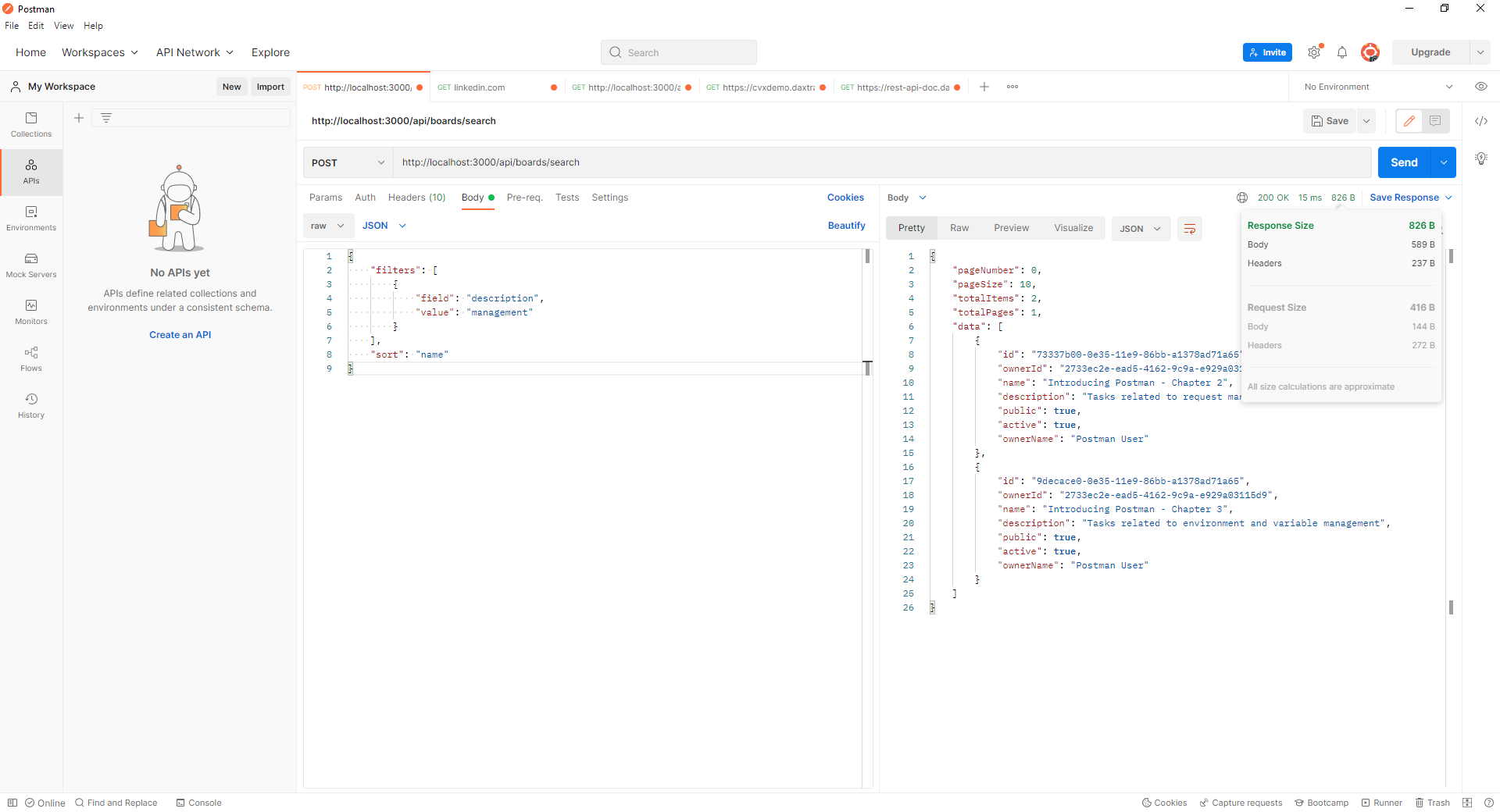
Task: Open the tab options three dots menu
Action: tap(1012, 87)
